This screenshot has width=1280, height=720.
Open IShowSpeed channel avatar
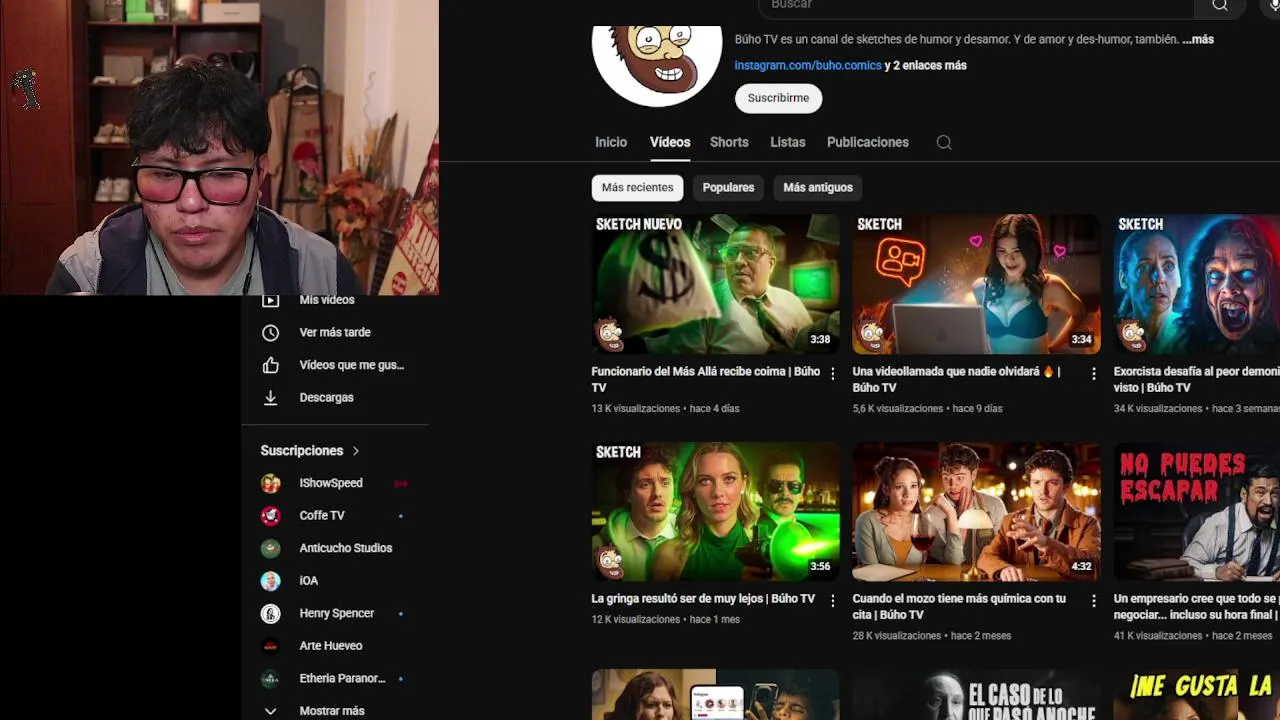(x=270, y=483)
